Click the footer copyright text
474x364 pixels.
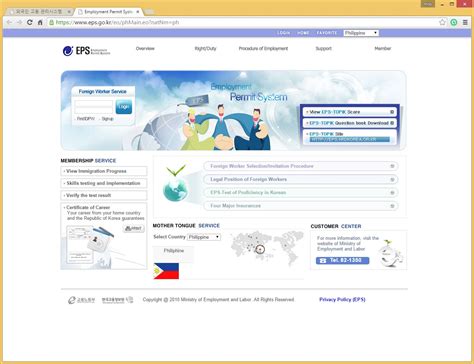218,300
